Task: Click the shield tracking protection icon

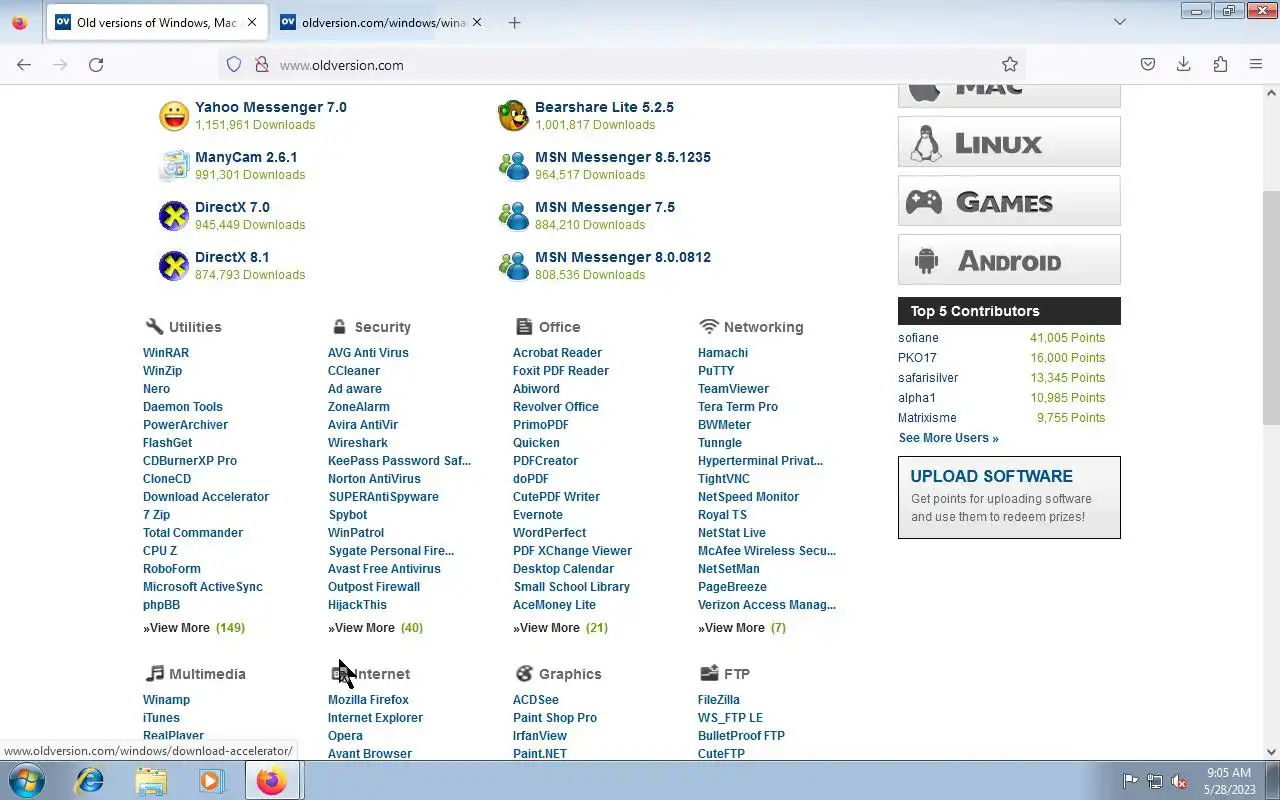Action: click(234, 64)
